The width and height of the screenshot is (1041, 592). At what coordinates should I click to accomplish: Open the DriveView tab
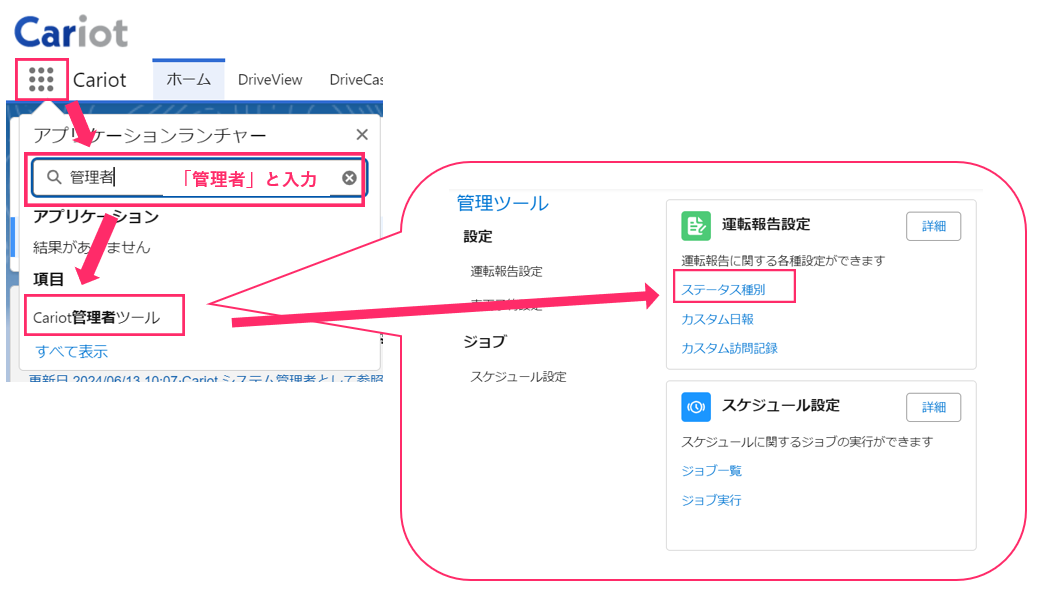(270, 80)
